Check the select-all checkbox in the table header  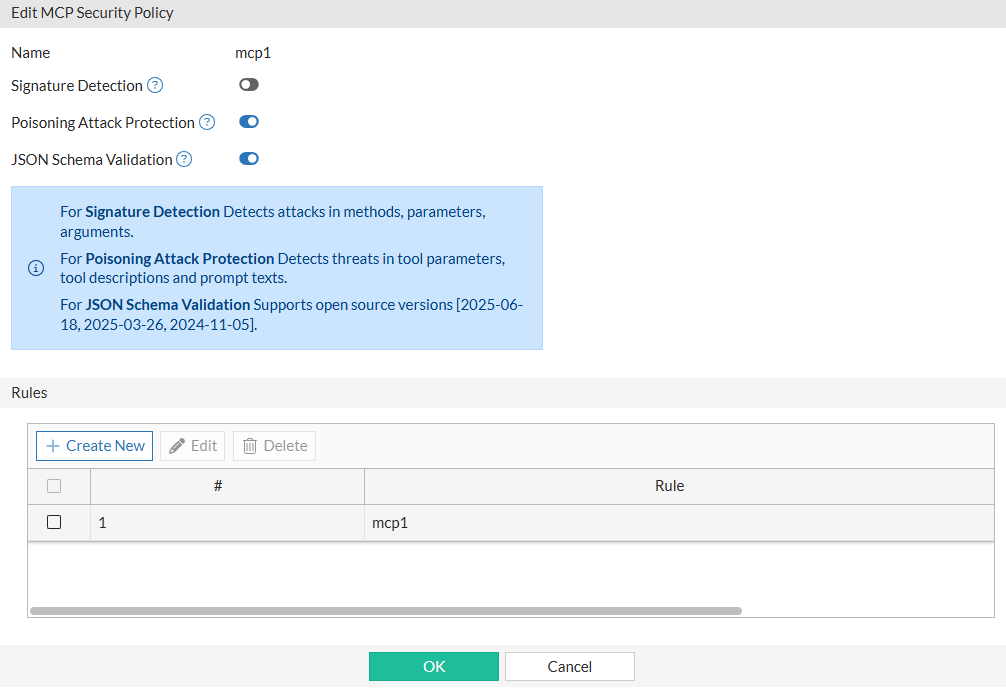point(54,486)
